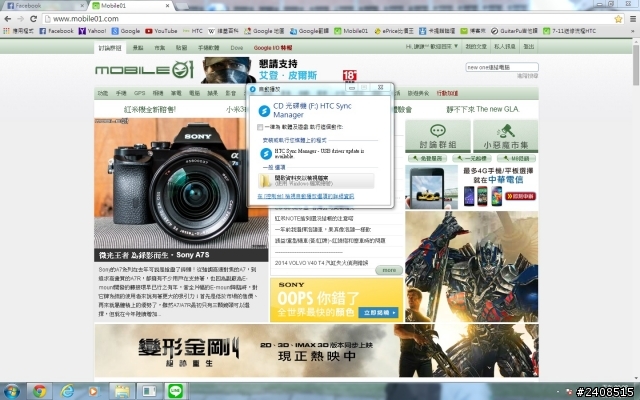Open Windows Media Player from the taskbar
The height and width of the screenshot is (400, 640).
tap(93, 391)
